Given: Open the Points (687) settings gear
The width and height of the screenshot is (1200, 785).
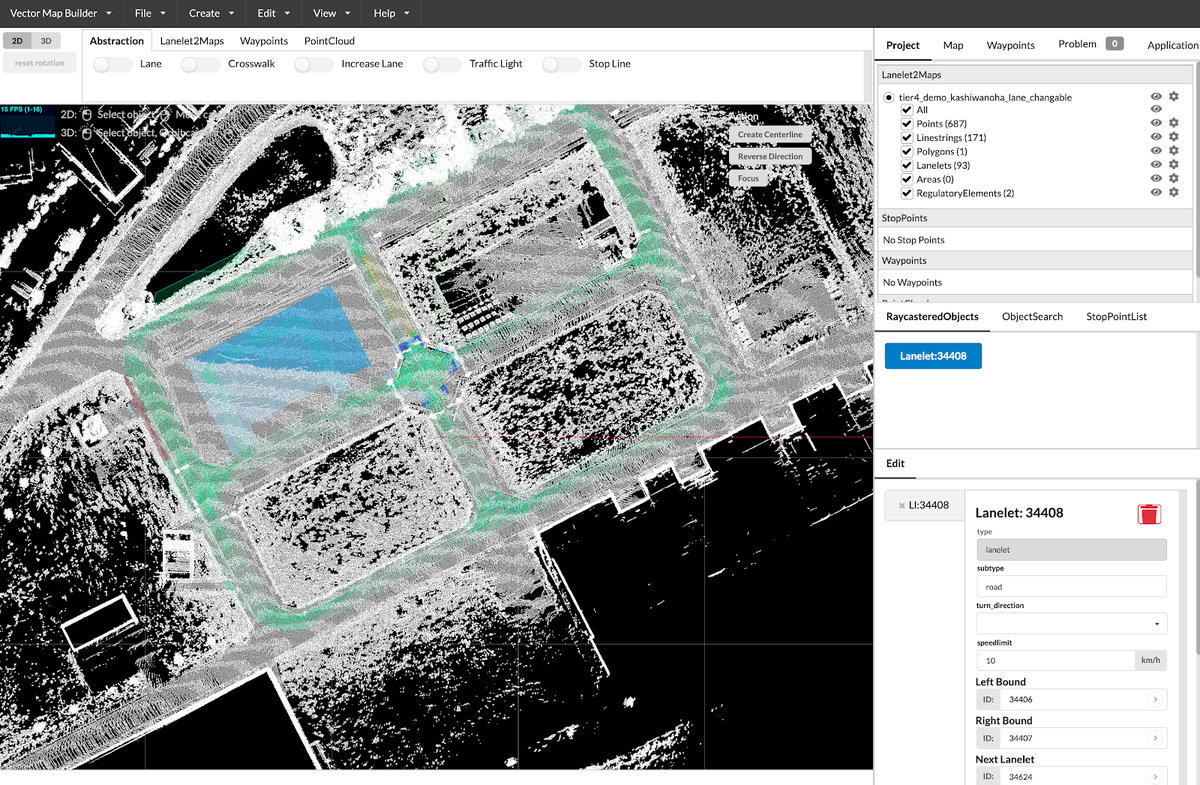Looking at the screenshot, I should pyautogui.click(x=1174, y=124).
